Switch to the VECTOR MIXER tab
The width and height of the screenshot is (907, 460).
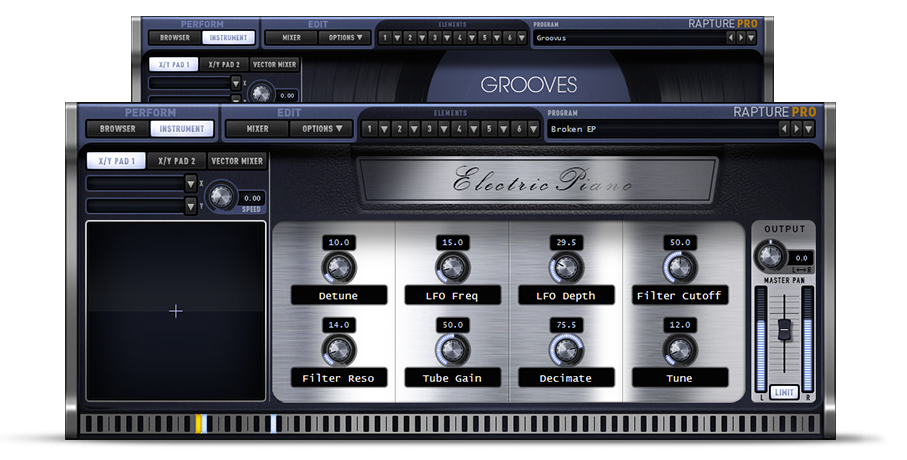[x=237, y=161]
